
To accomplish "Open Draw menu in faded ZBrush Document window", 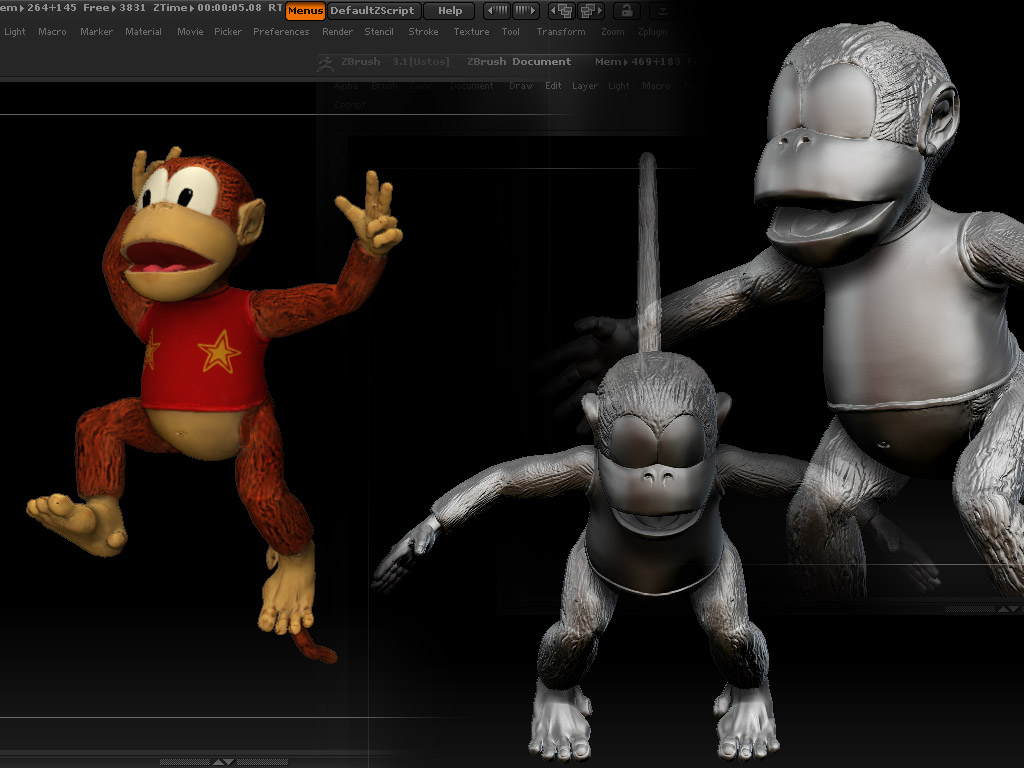I will (520, 86).
